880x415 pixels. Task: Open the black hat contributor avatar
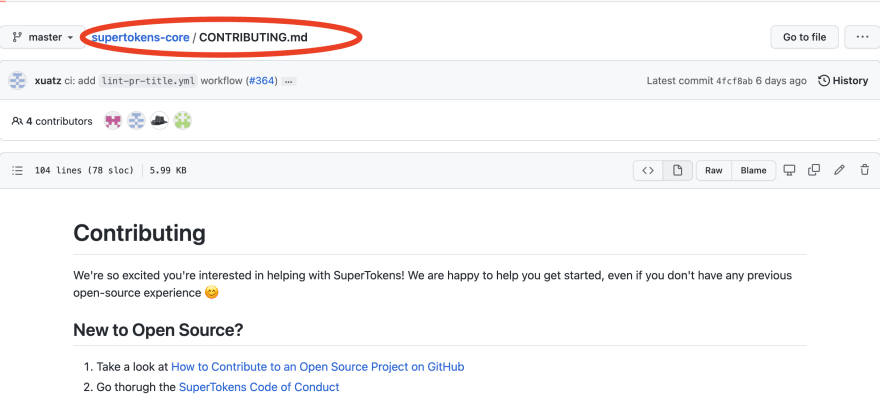[x=159, y=121]
